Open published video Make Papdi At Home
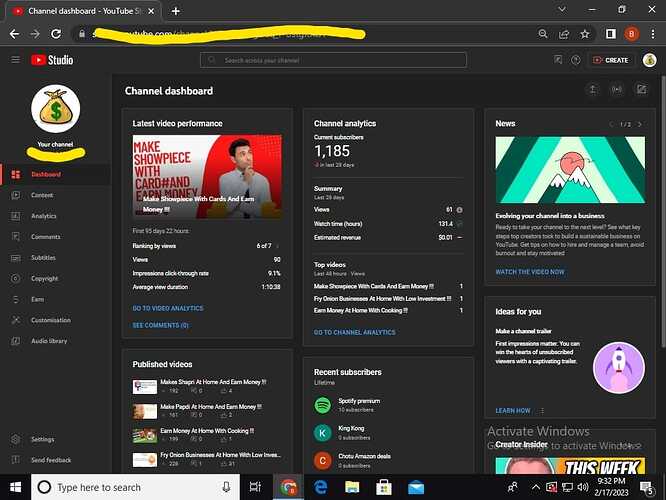The width and height of the screenshot is (666, 500). (x=211, y=407)
